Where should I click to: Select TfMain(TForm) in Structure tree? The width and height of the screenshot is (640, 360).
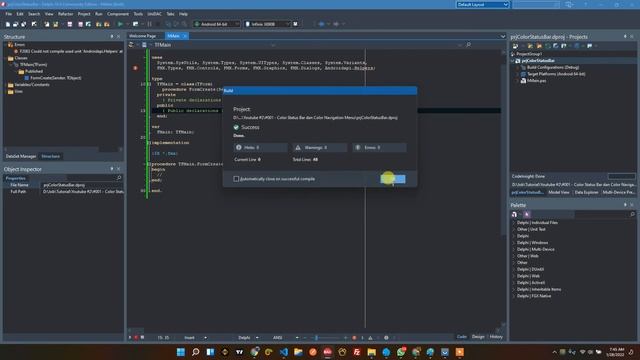click(x=33, y=64)
